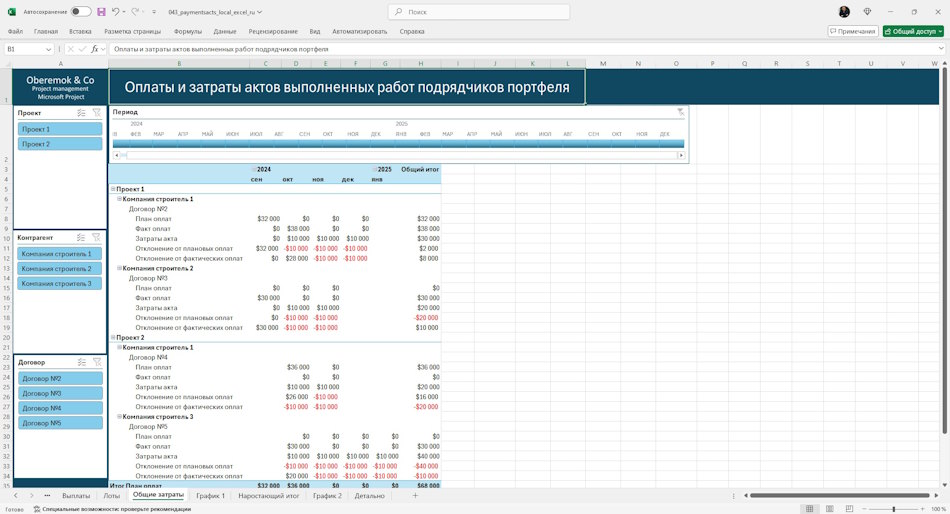Toggle the Автосохранение switch
Screen dimensions: 950x514
(x=81, y=12)
